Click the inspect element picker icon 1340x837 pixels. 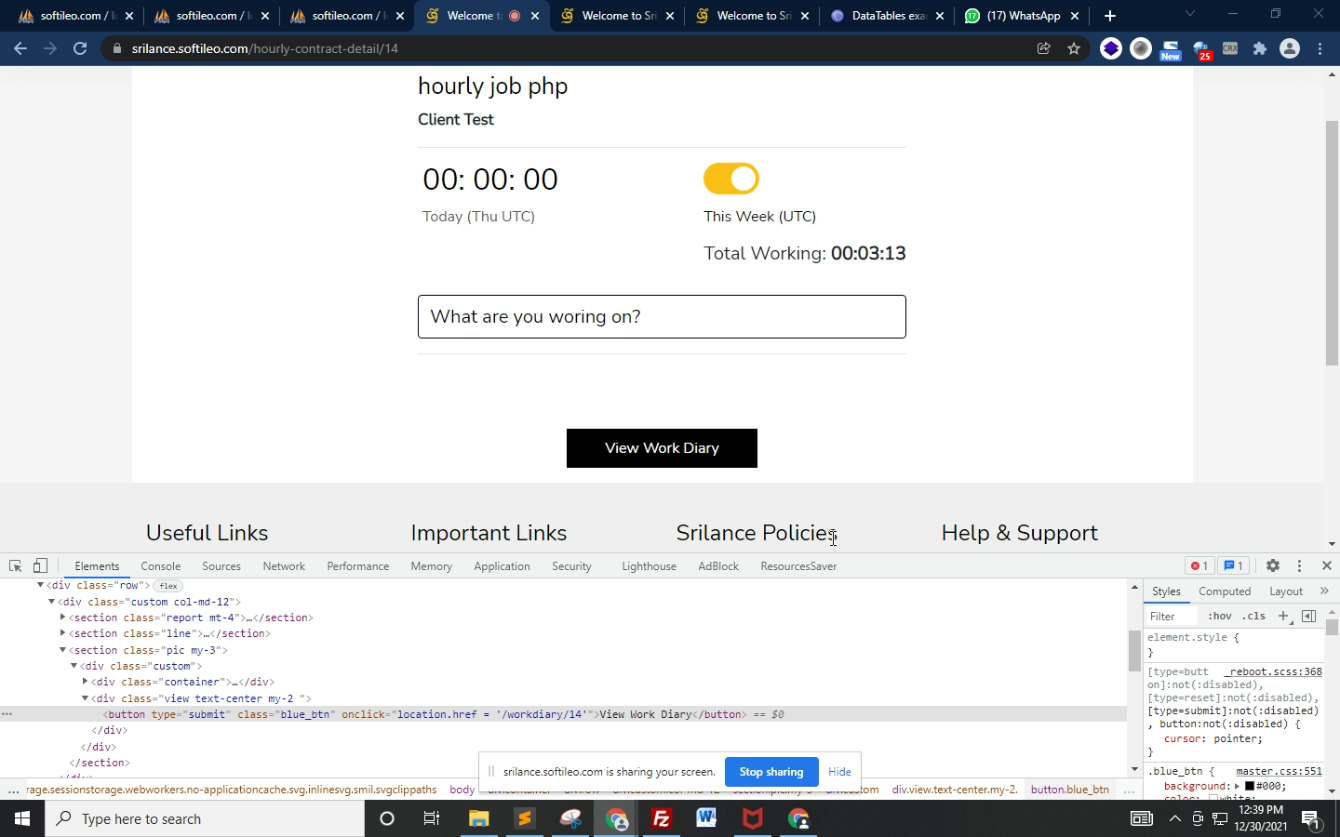[x=16, y=566]
